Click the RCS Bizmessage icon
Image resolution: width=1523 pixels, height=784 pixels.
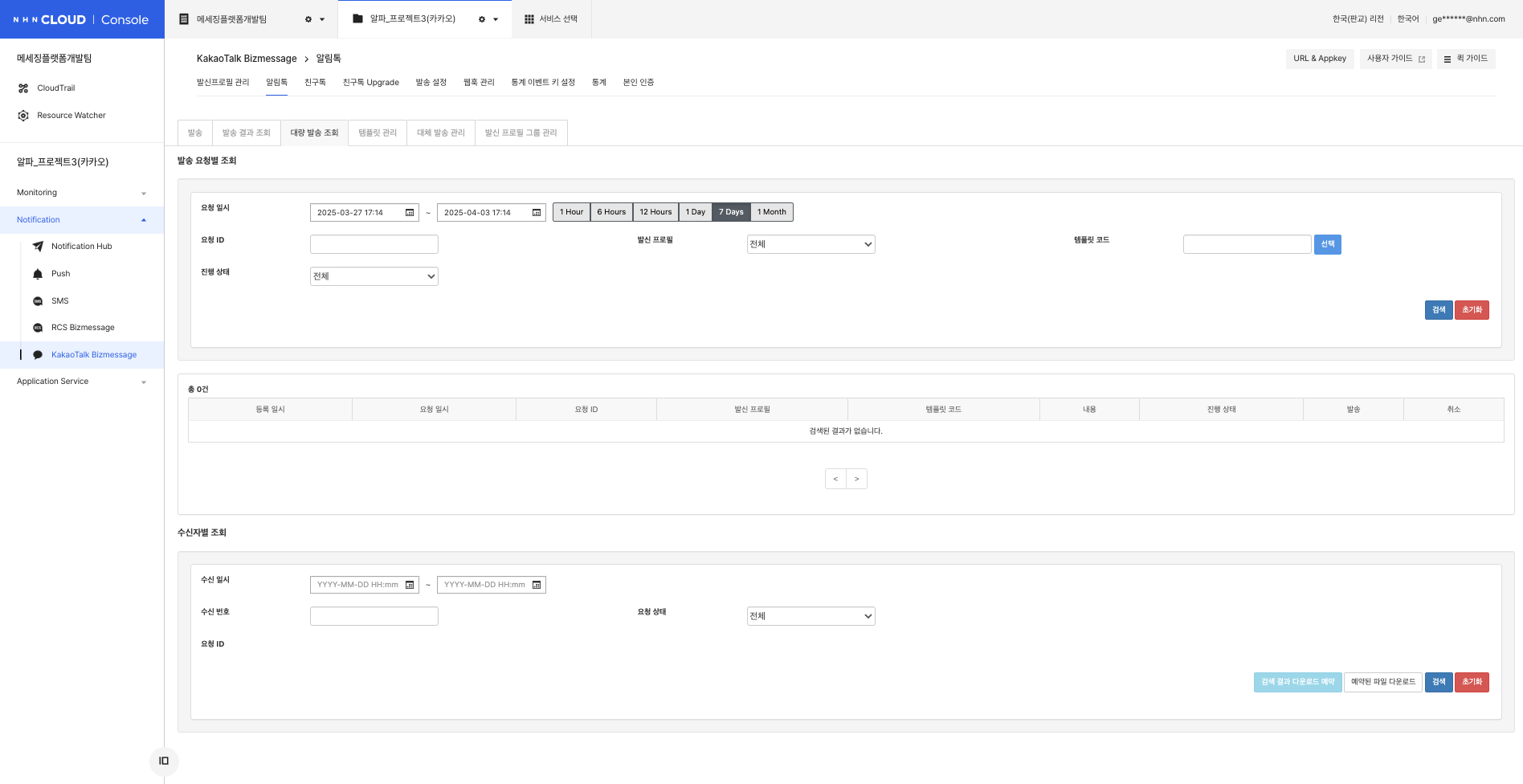[x=38, y=328]
